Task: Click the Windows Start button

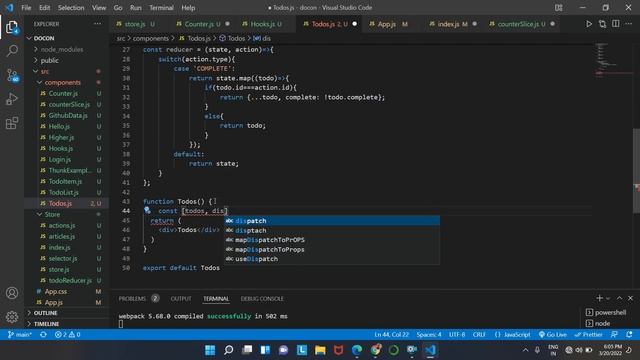Action: 210,350
